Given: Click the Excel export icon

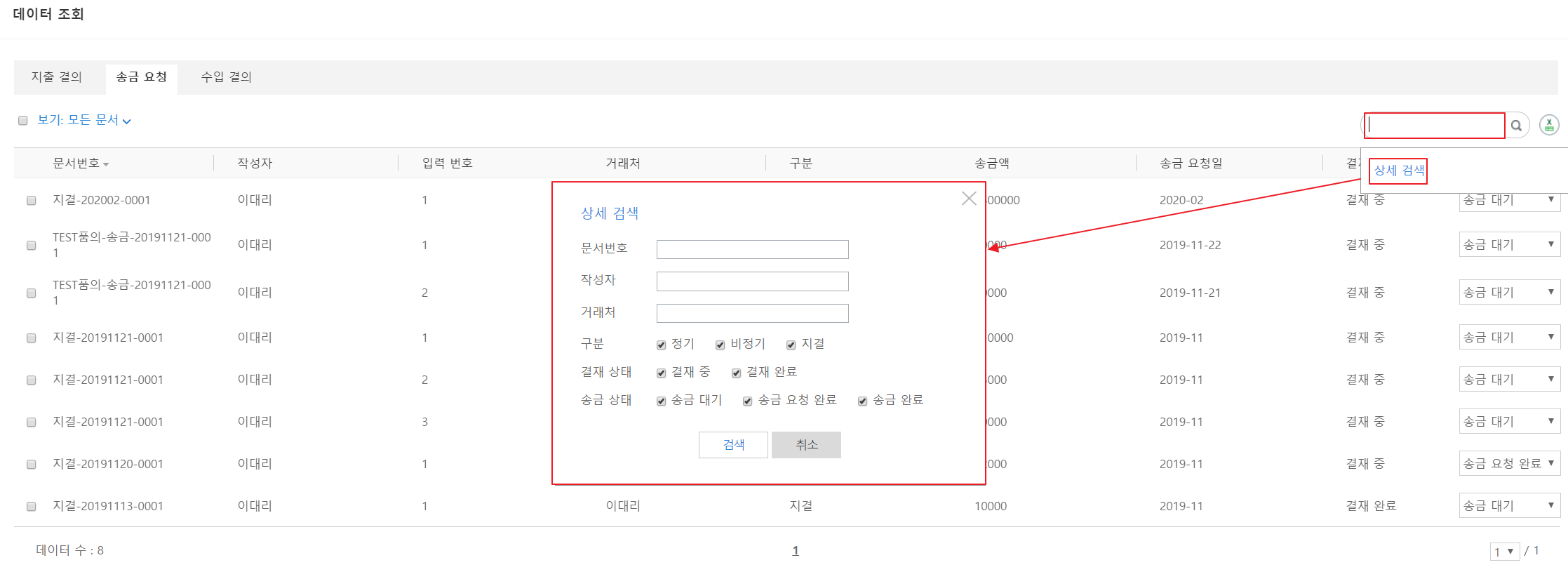Looking at the screenshot, I should 1549,125.
